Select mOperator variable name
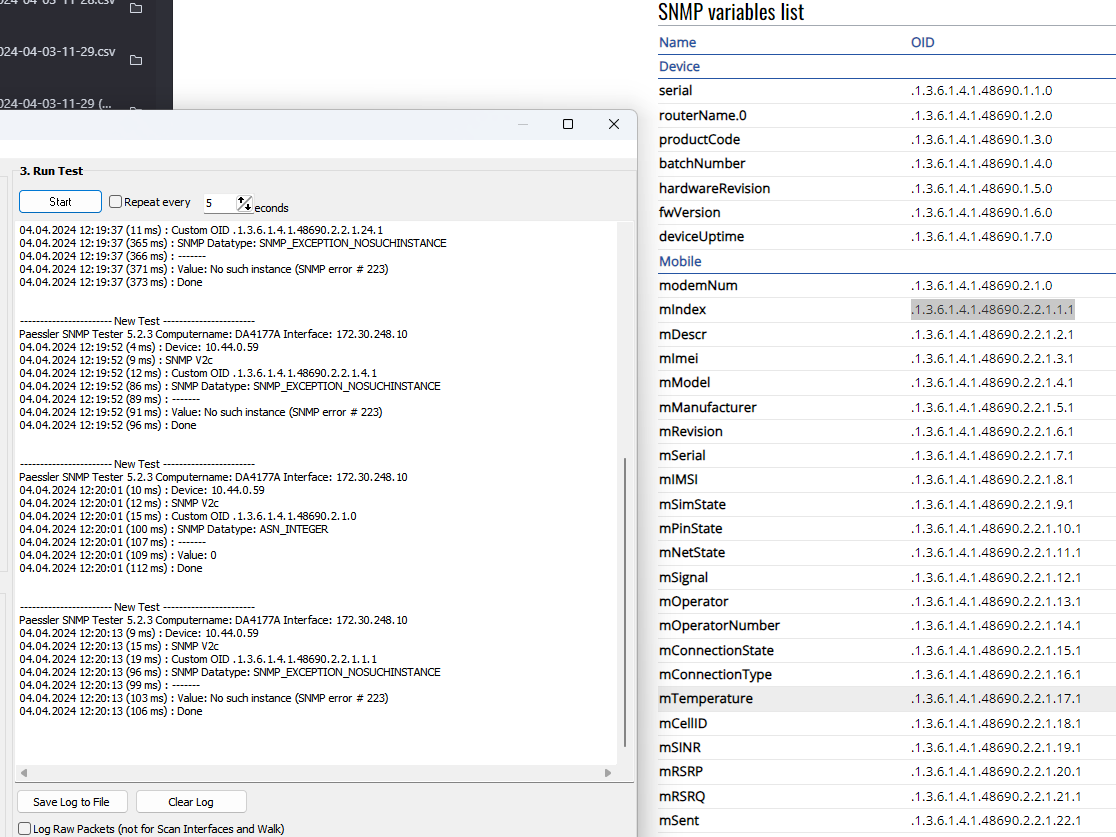The height and width of the screenshot is (837, 1116). 693,602
